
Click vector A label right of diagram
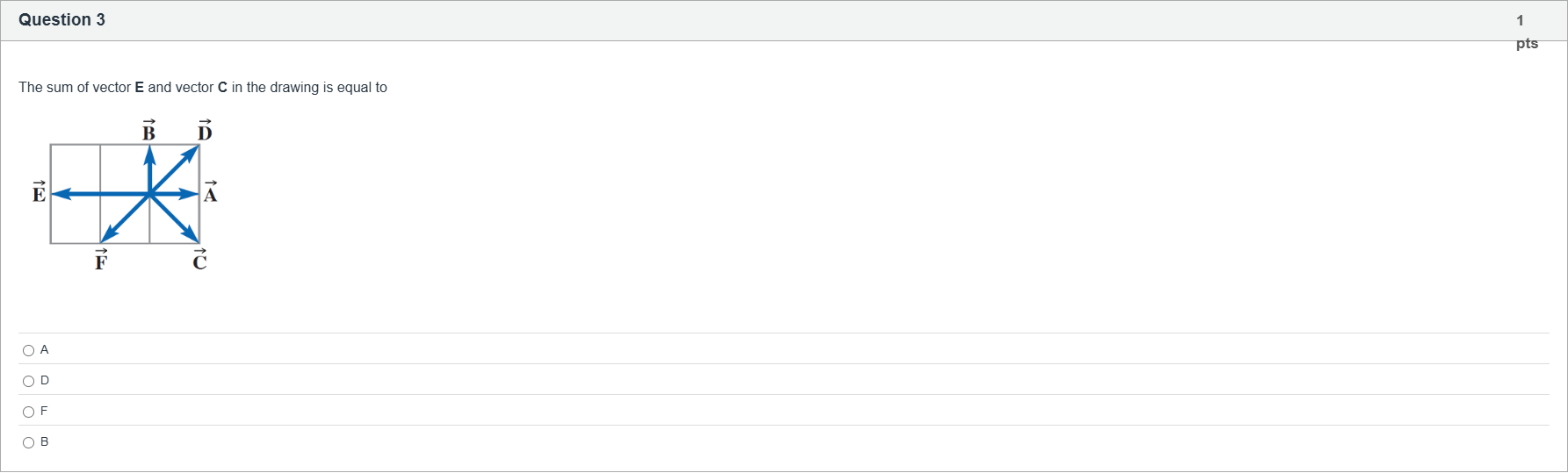coord(210,192)
